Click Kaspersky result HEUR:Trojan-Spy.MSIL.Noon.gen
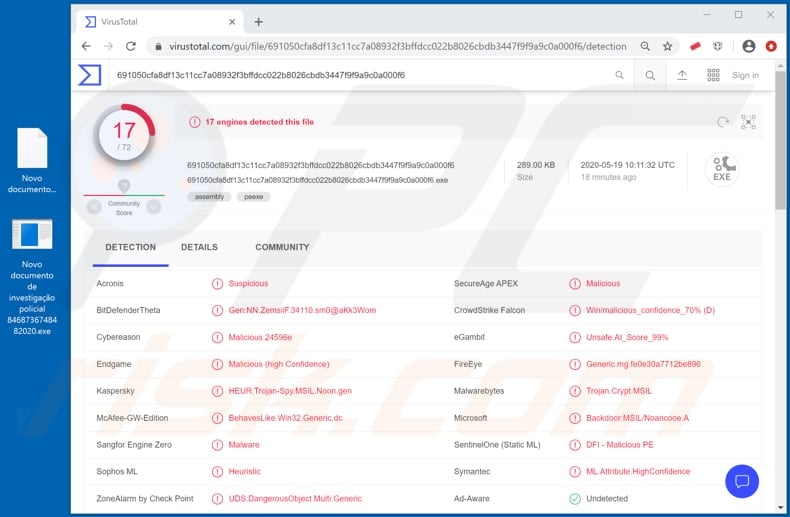The width and height of the screenshot is (790, 517). [x=290, y=391]
